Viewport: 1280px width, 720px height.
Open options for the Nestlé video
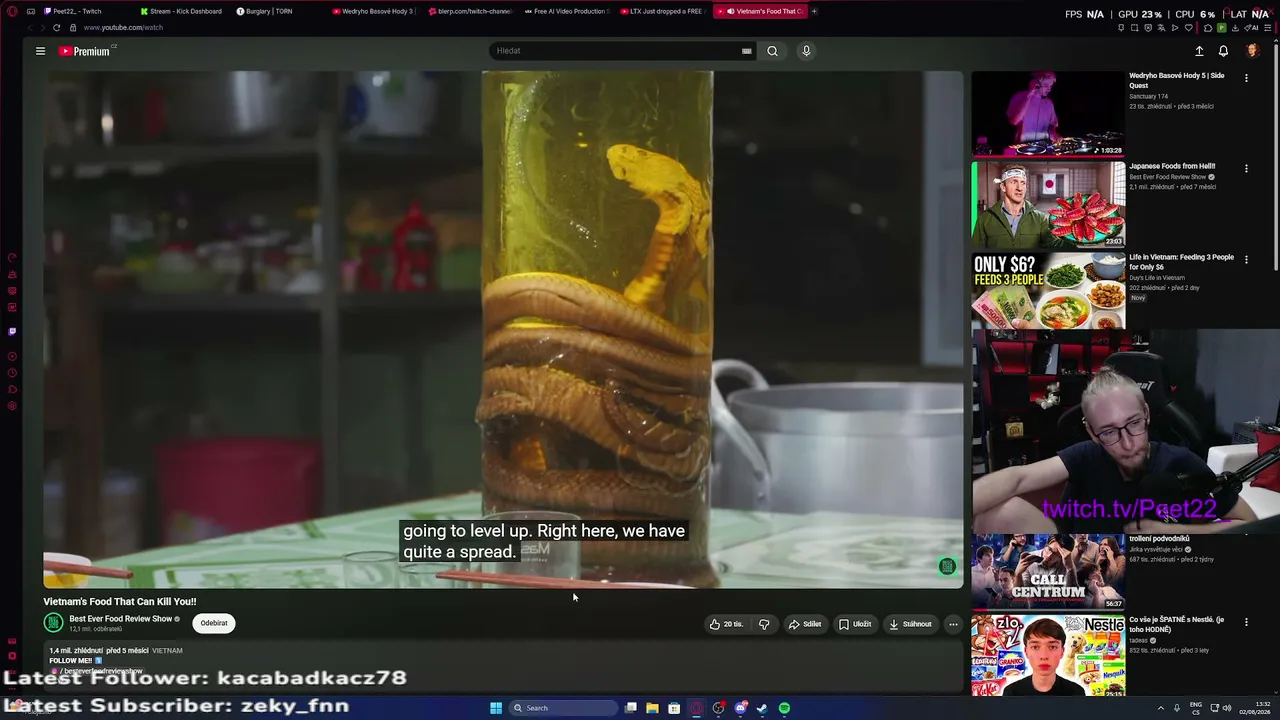tap(1246, 622)
